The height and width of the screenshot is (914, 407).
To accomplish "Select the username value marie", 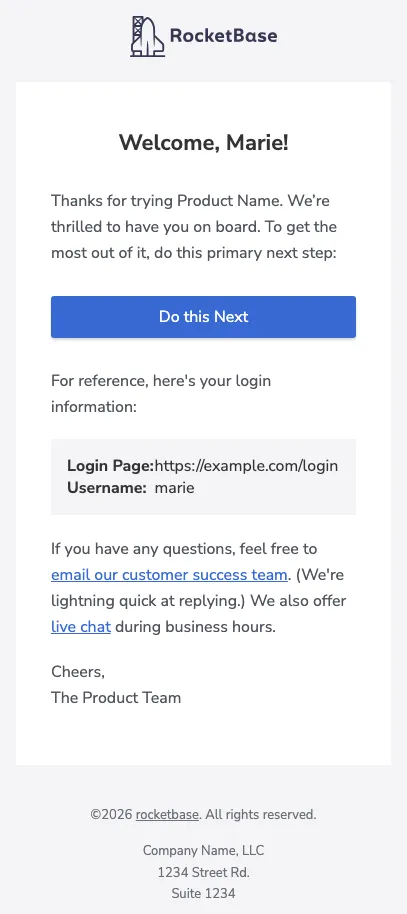I will 174,487.
